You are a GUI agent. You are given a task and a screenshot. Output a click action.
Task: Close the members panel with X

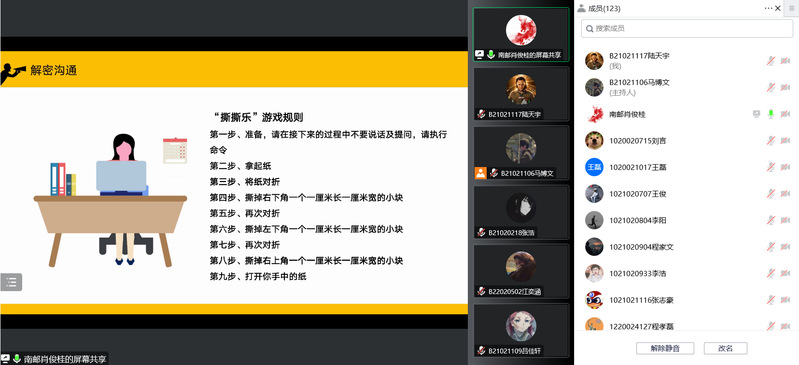click(x=778, y=8)
